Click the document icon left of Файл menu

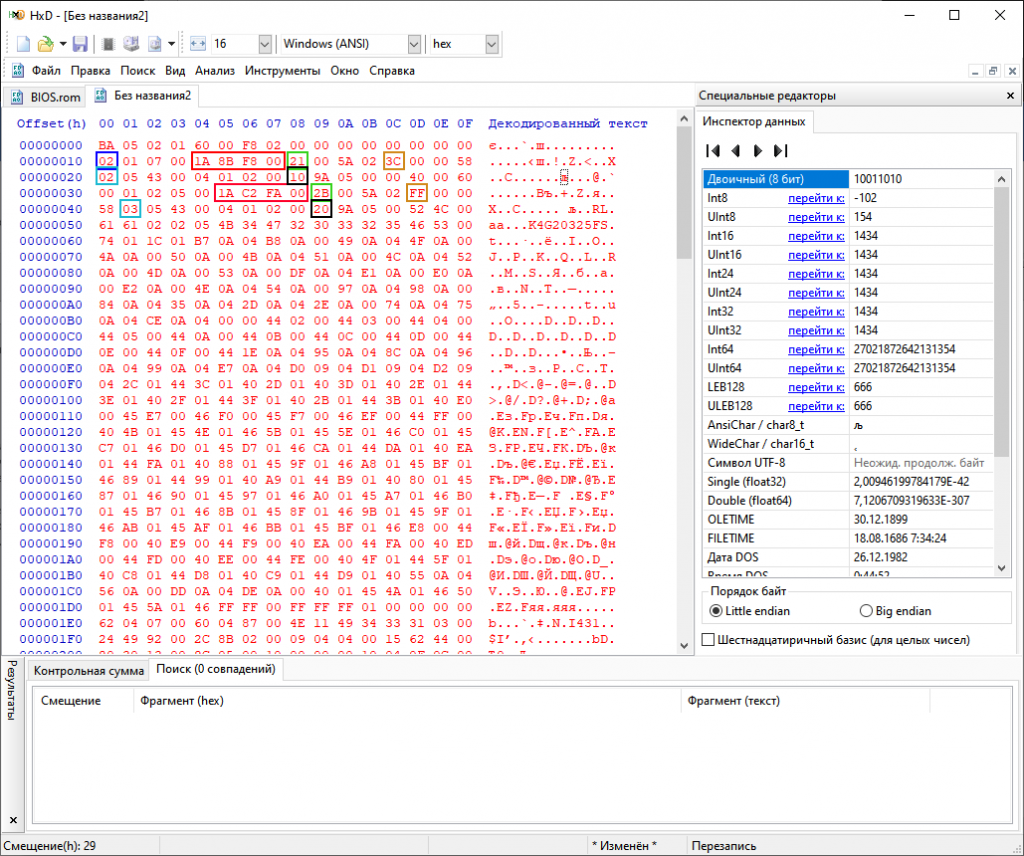tap(18, 71)
